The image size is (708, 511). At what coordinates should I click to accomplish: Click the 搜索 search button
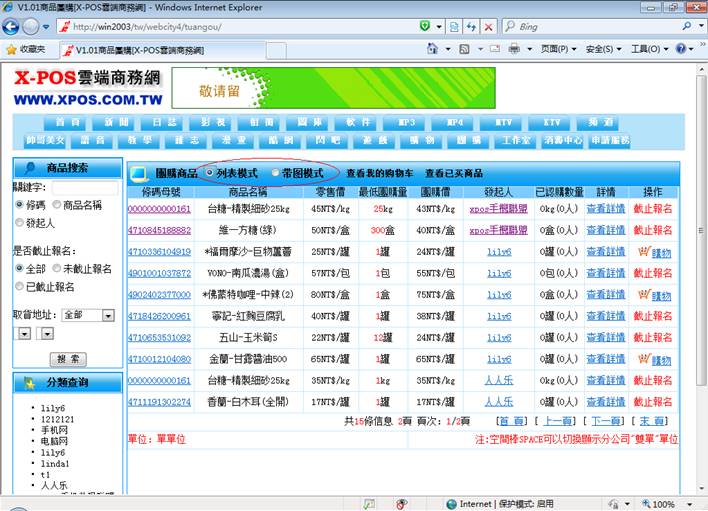(69, 359)
